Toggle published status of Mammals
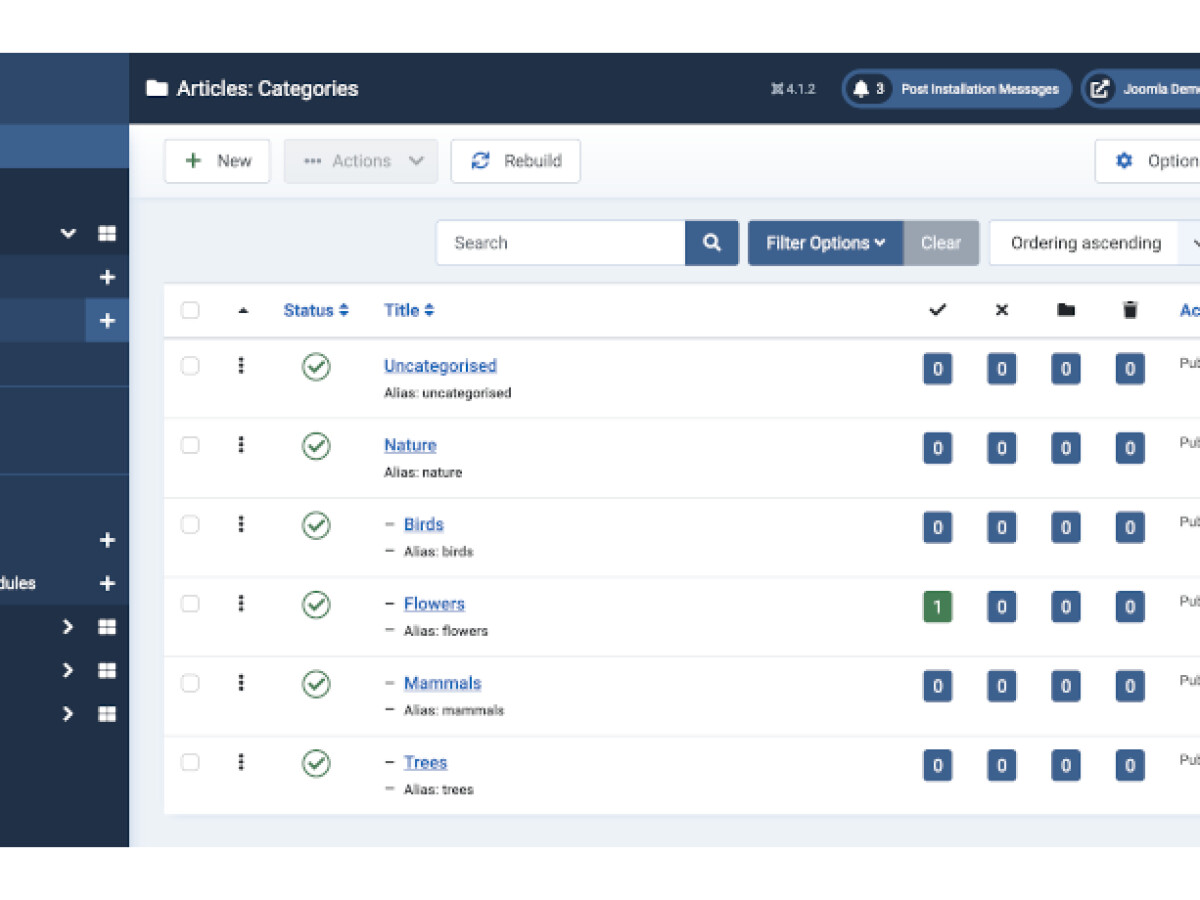Screen dimensions: 1200x900 [x=316, y=684]
